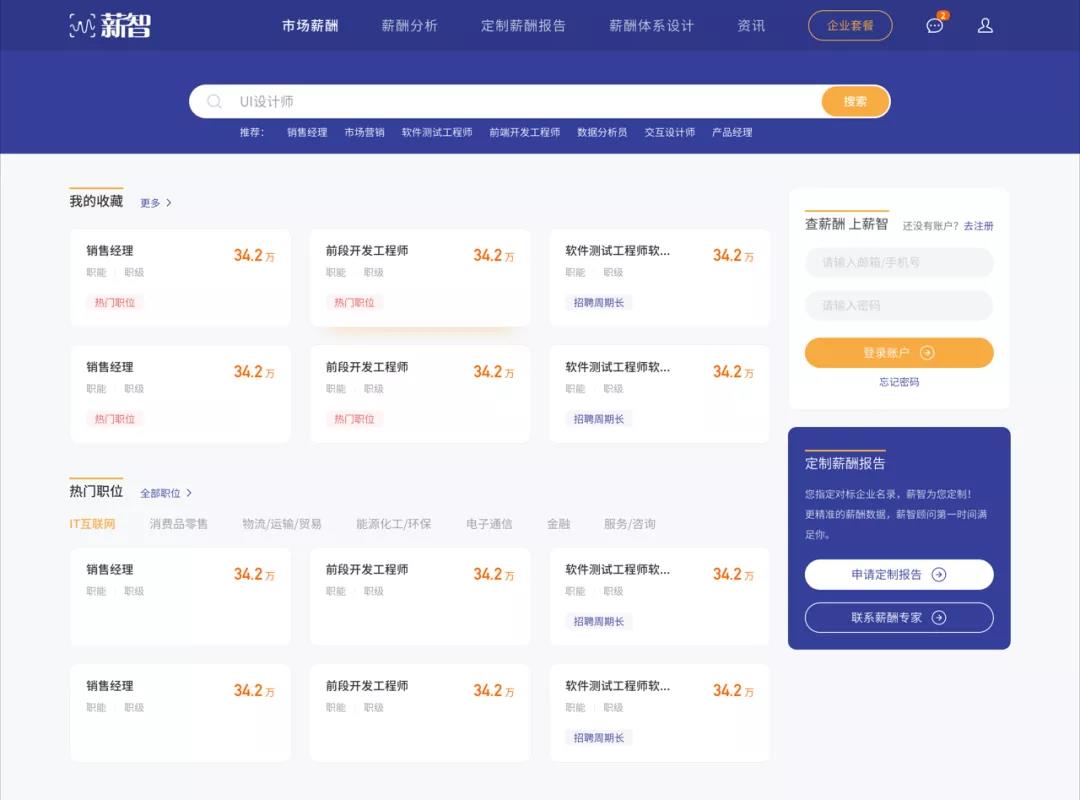Open 定制薪酬报告 navigation item

(523, 26)
